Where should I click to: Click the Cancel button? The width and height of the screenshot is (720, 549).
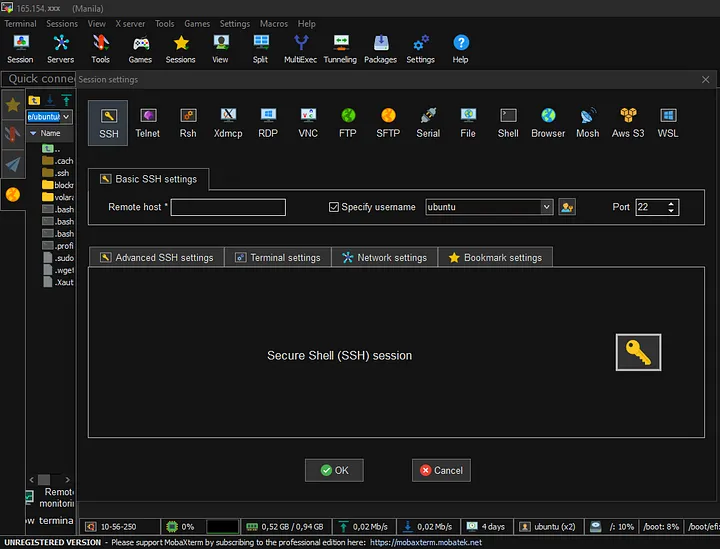tap(441, 470)
